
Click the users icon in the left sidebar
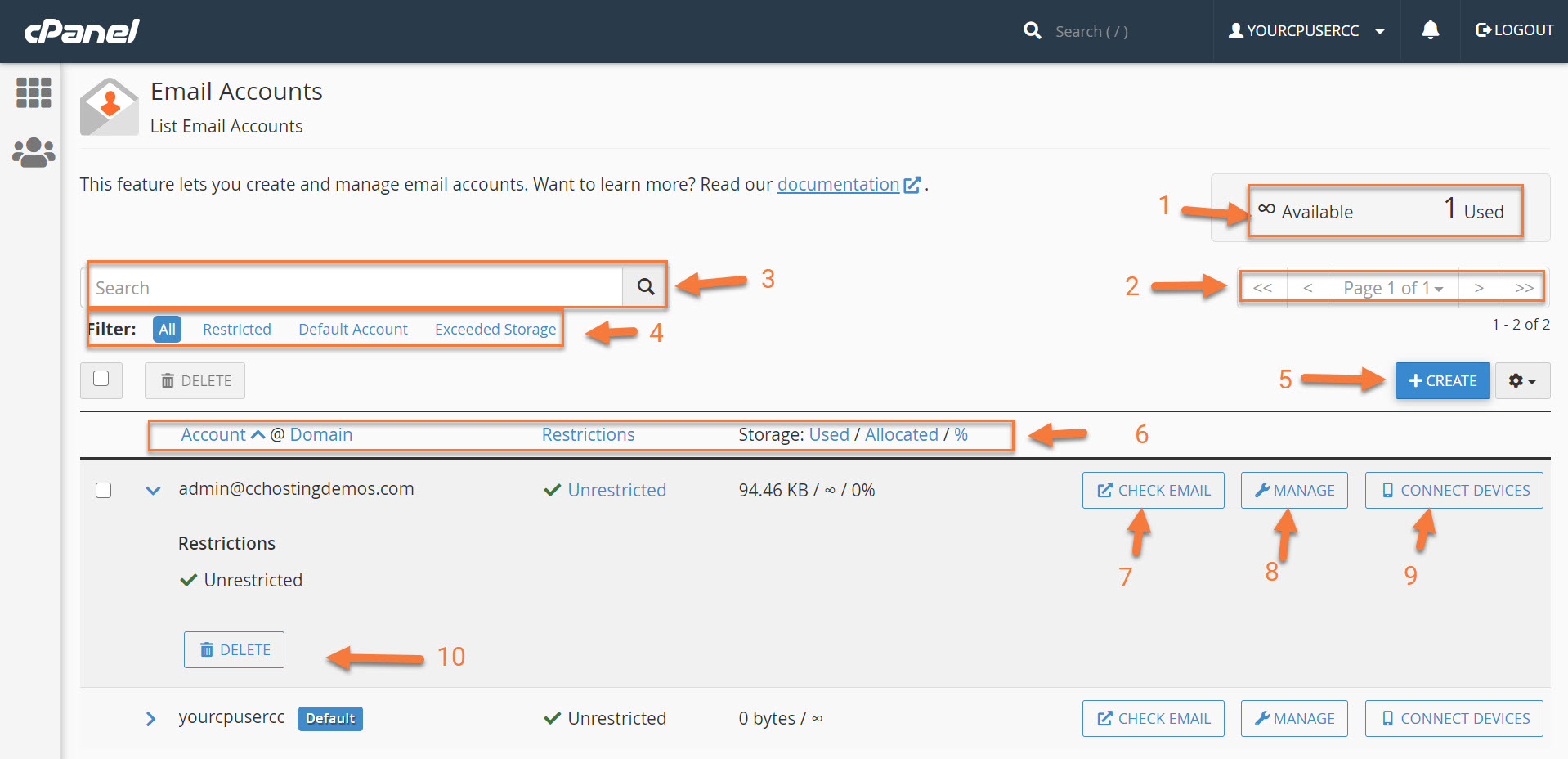tap(33, 152)
